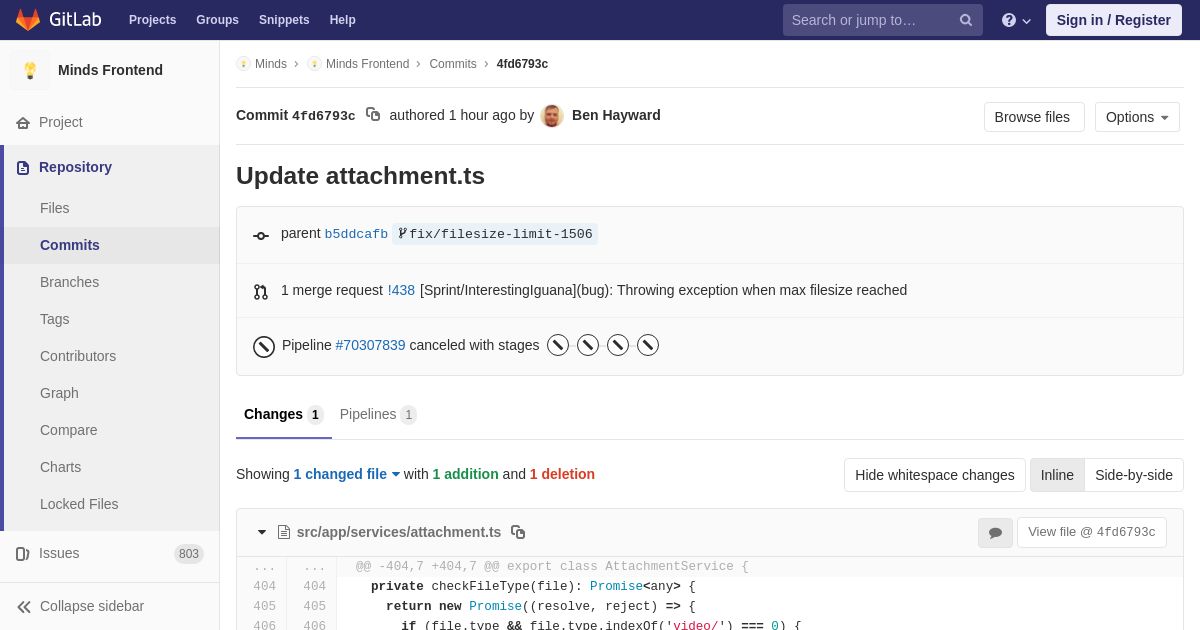Toggle Hide whitespace changes
The height and width of the screenshot is (630, 1200).
[934, 475]
